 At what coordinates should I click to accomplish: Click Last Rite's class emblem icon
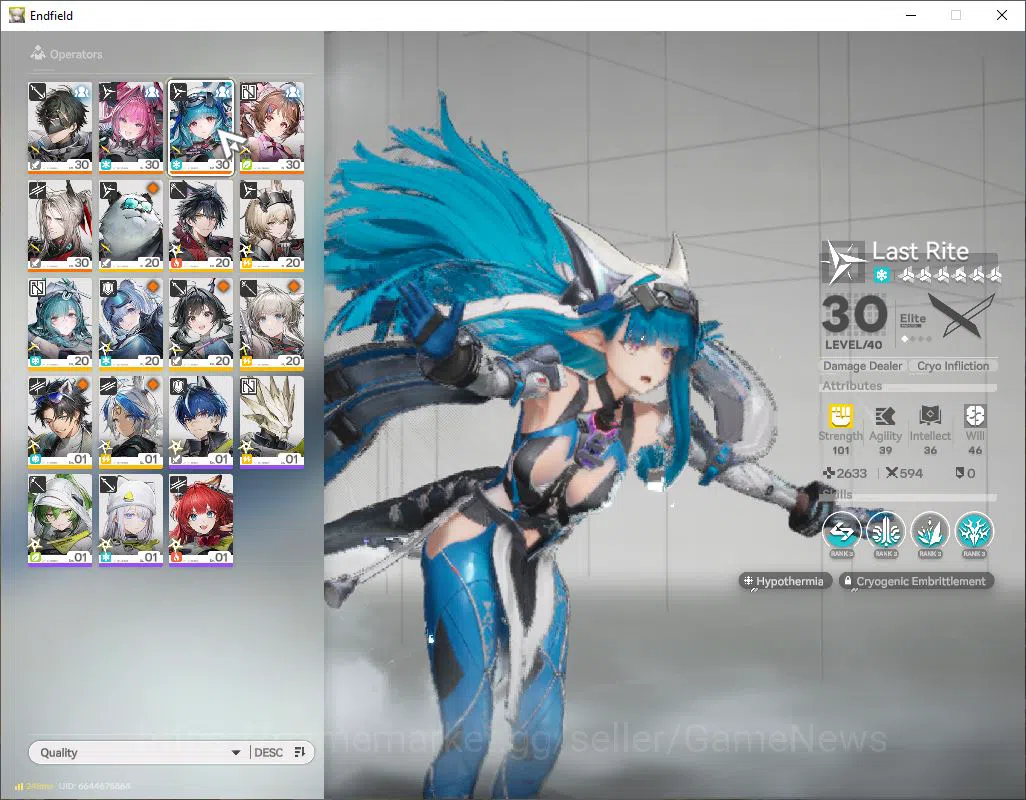tap(843, 262)
